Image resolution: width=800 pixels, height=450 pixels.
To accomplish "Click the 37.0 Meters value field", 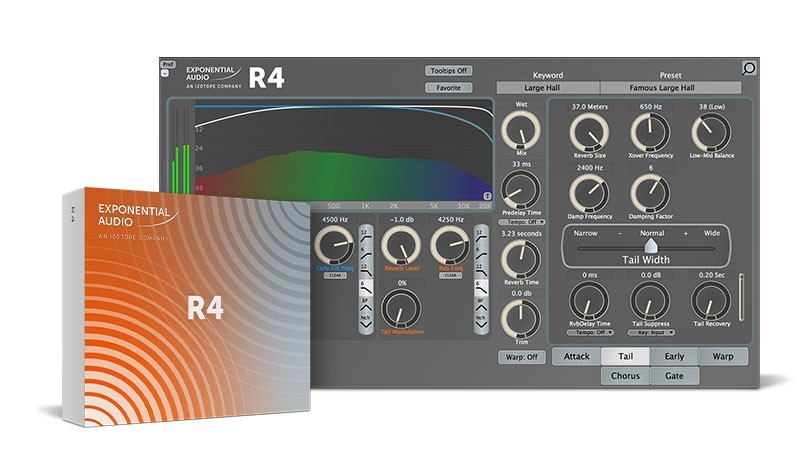I will tap(589, 107).
